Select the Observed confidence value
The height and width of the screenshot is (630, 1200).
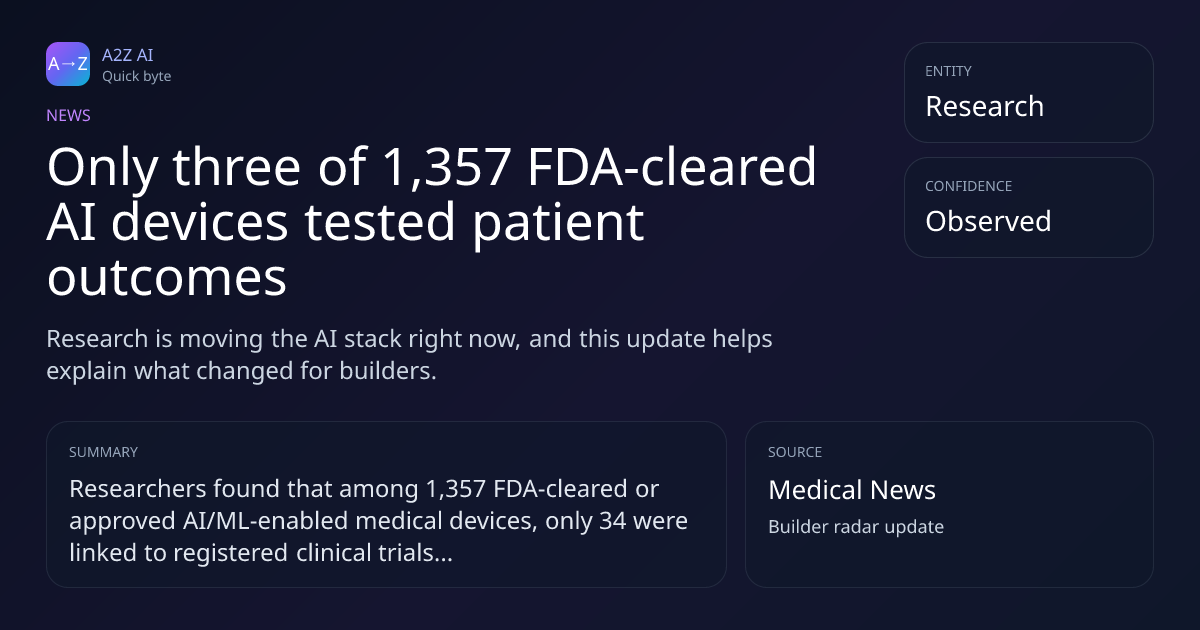(x=988, y=221)
